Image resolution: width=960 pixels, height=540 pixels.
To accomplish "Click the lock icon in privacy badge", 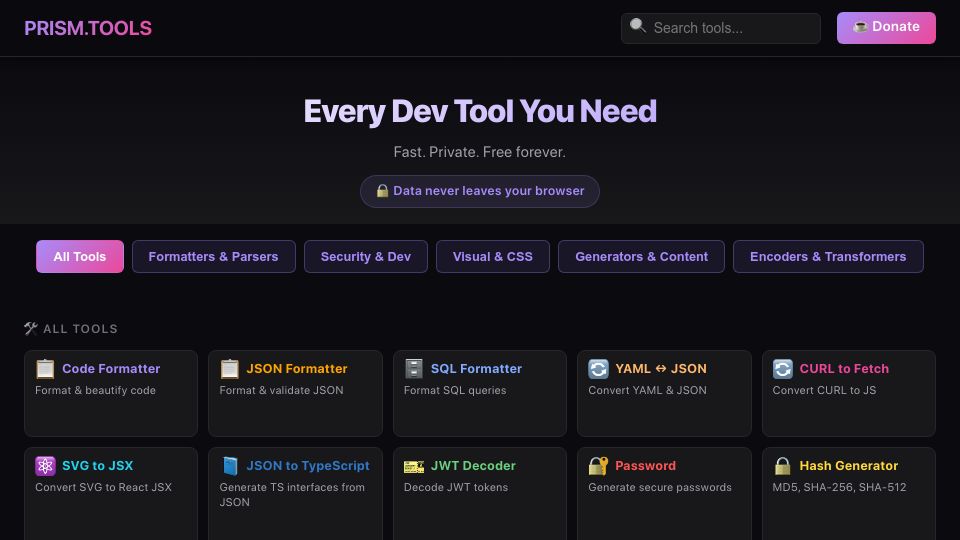I will coord(382,190).
